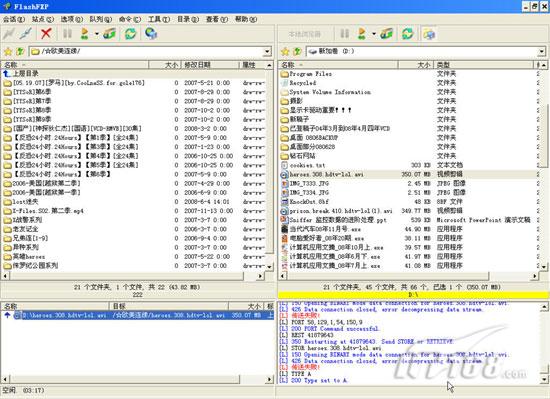Click the 2008-美国[越狱第二季] folder
The image size is (550, 399).
(42, 183)
